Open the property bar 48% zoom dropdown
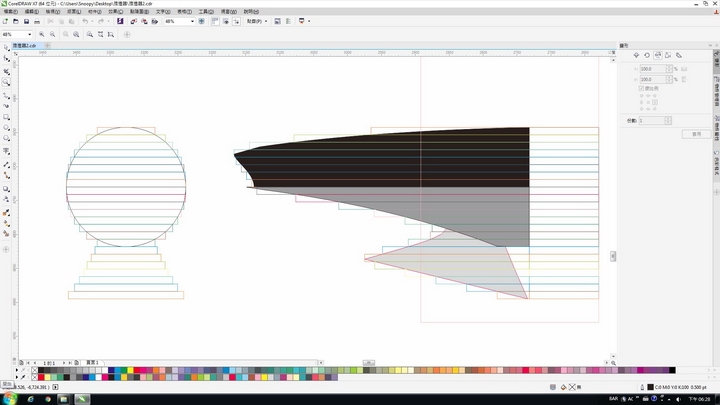Viewport: 720px width, 405px height. coord(30,34)
